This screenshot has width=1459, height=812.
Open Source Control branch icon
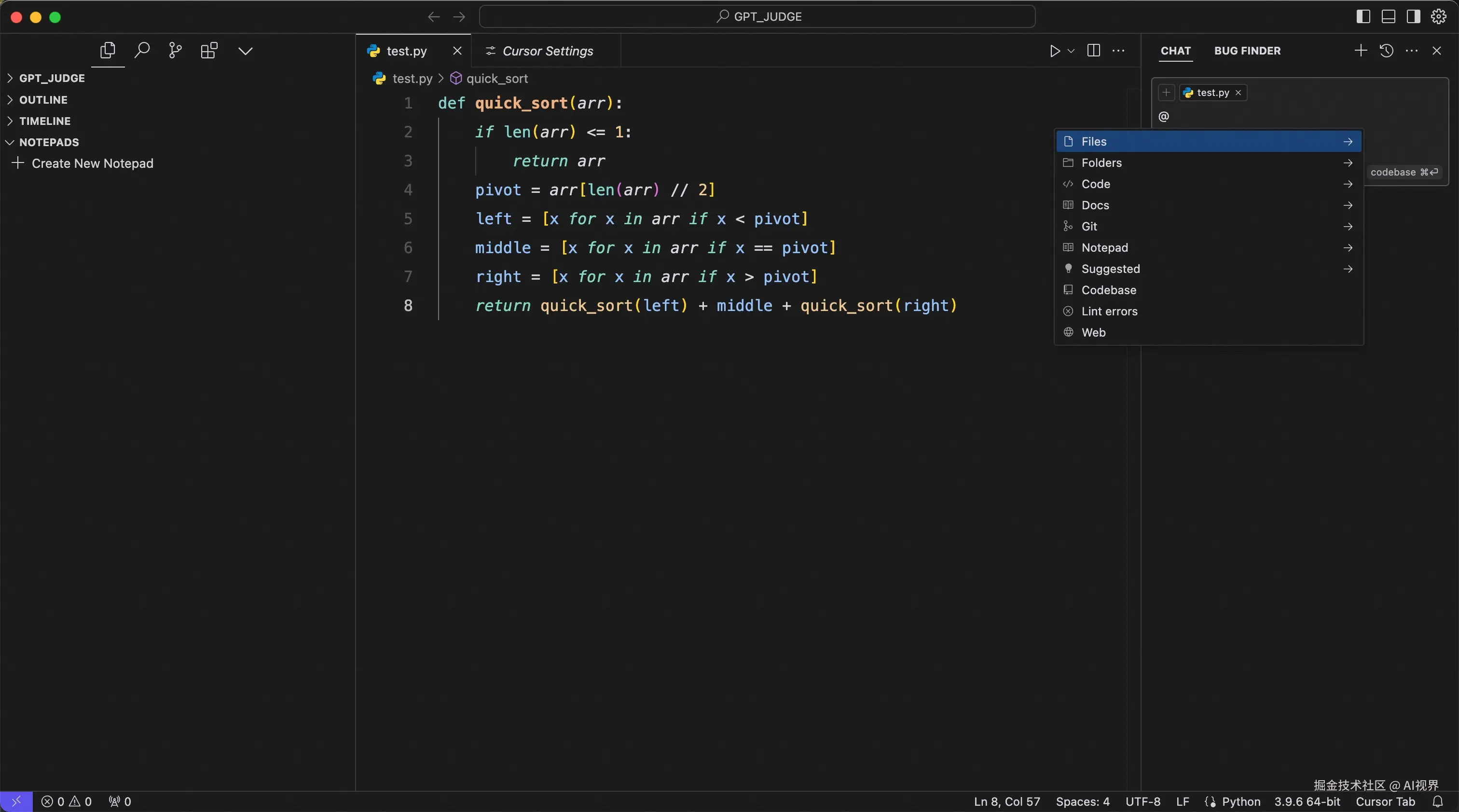175,51
